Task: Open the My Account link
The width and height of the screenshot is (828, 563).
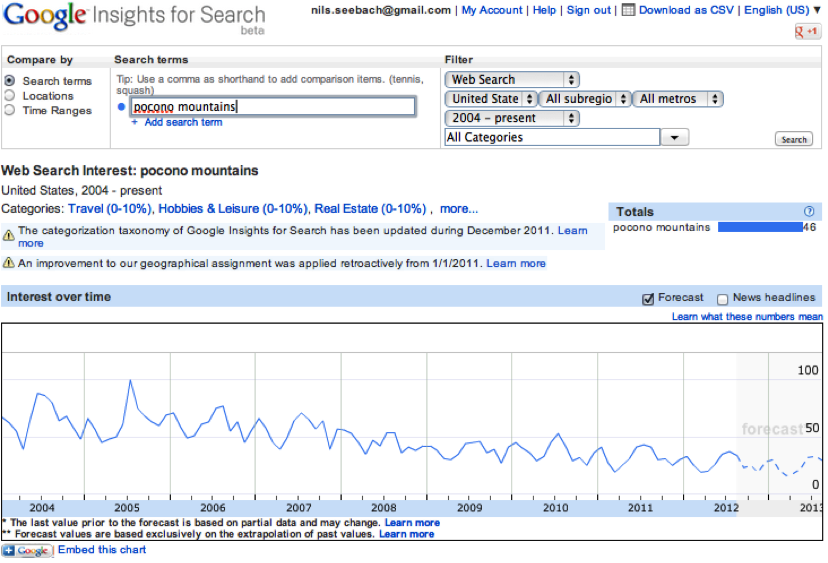Action: (492, 10)
